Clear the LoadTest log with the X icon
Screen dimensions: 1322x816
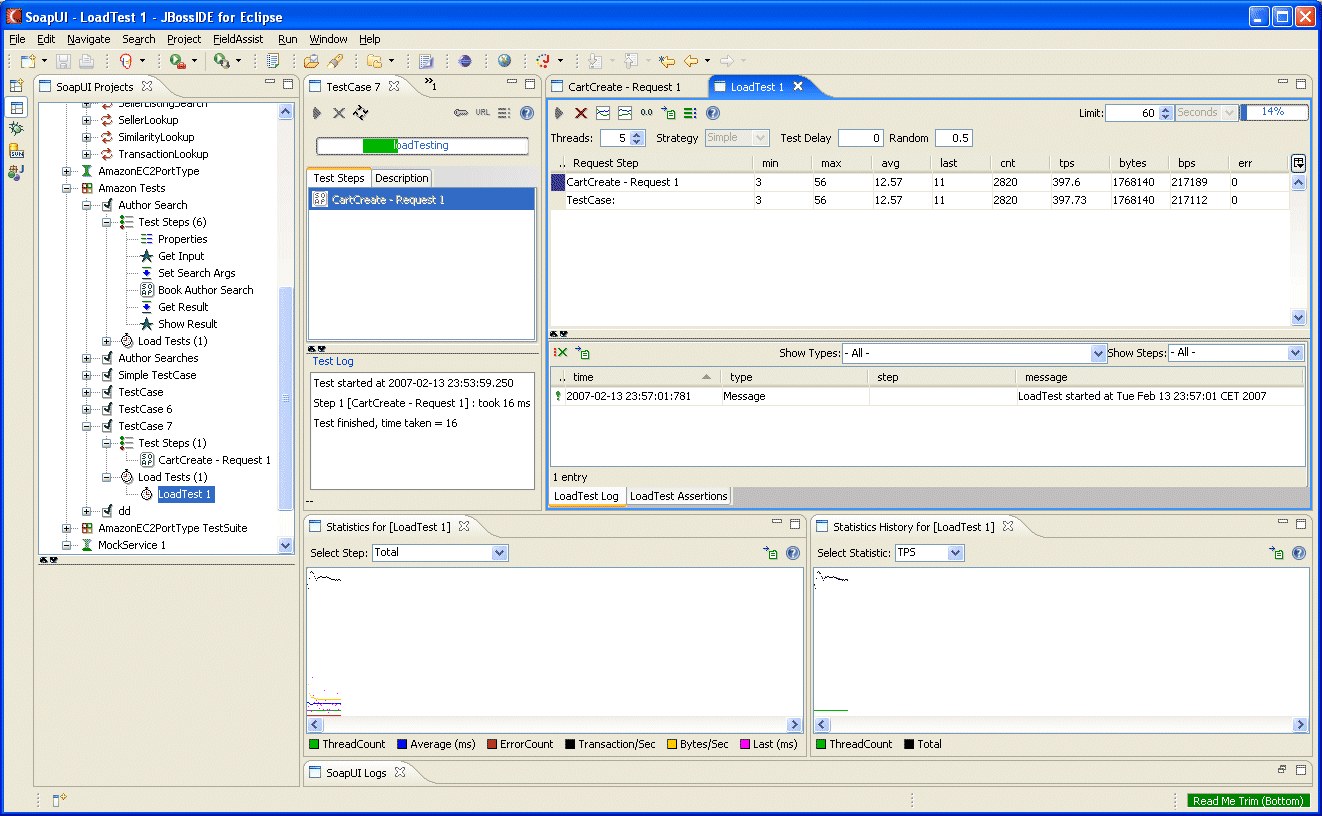coord(562,353)
